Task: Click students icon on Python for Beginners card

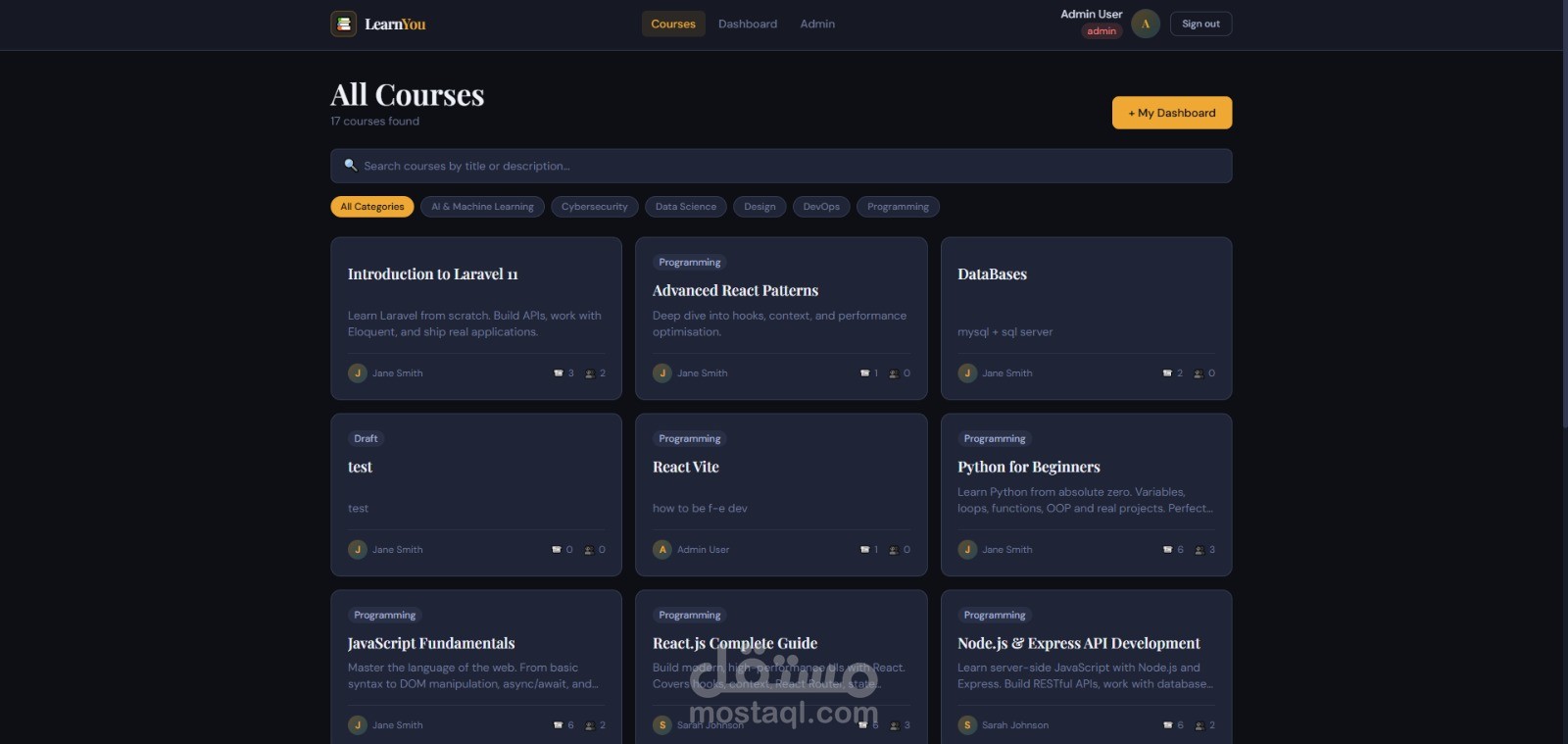Action: (1200, 549)
